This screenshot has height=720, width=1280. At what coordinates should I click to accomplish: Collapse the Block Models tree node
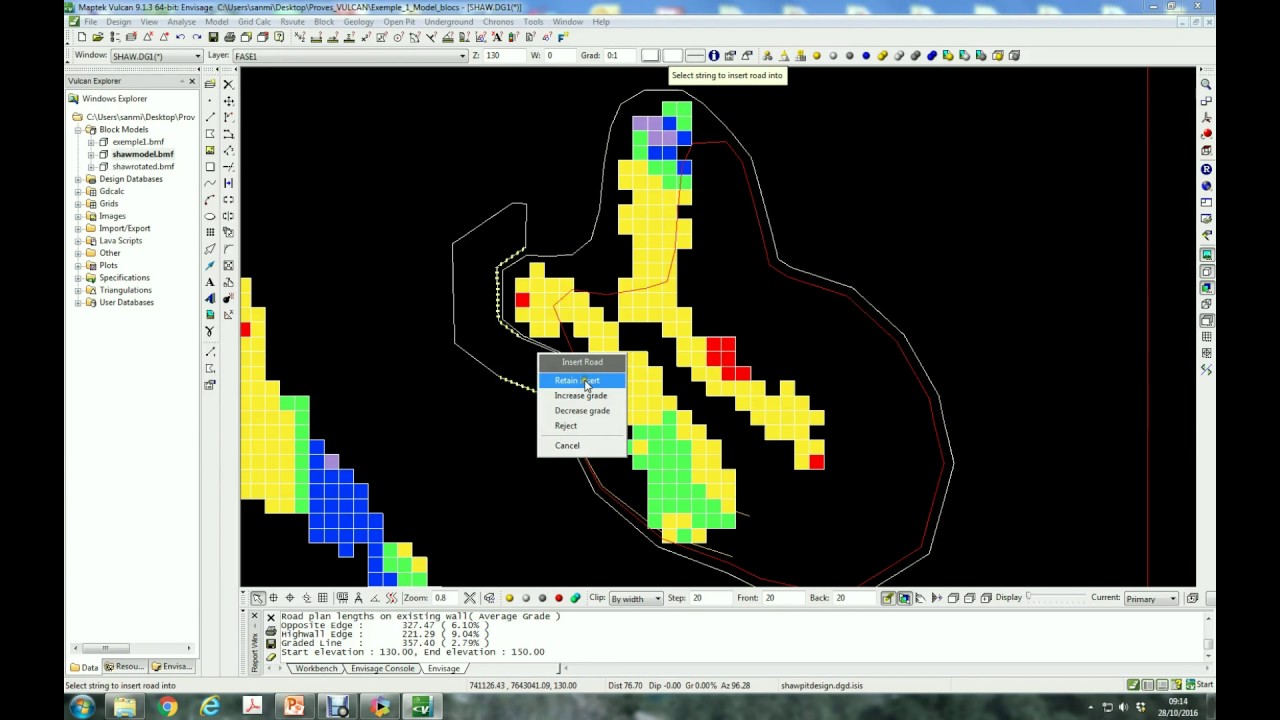tap(78, 130)
